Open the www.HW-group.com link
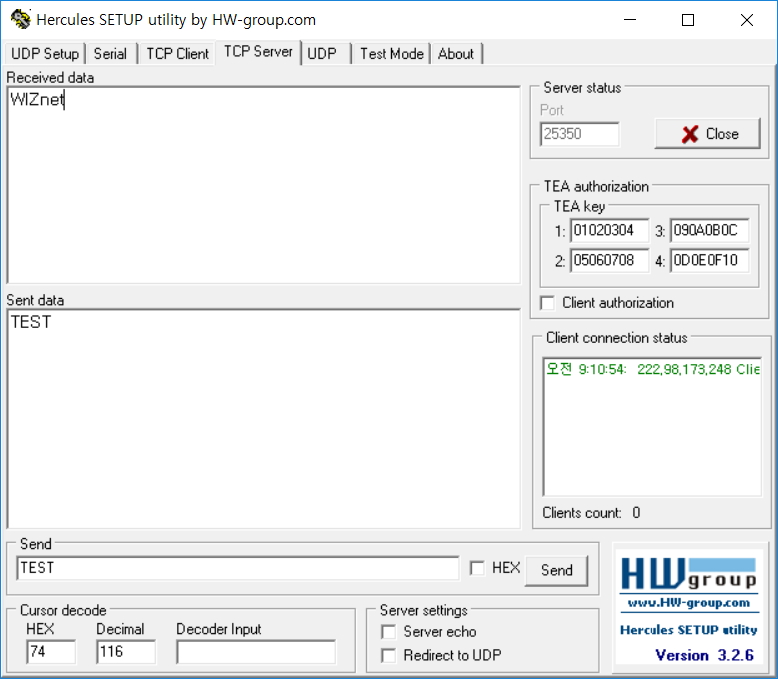This screenshot has height=679, width=778. (x=689, y=603)
